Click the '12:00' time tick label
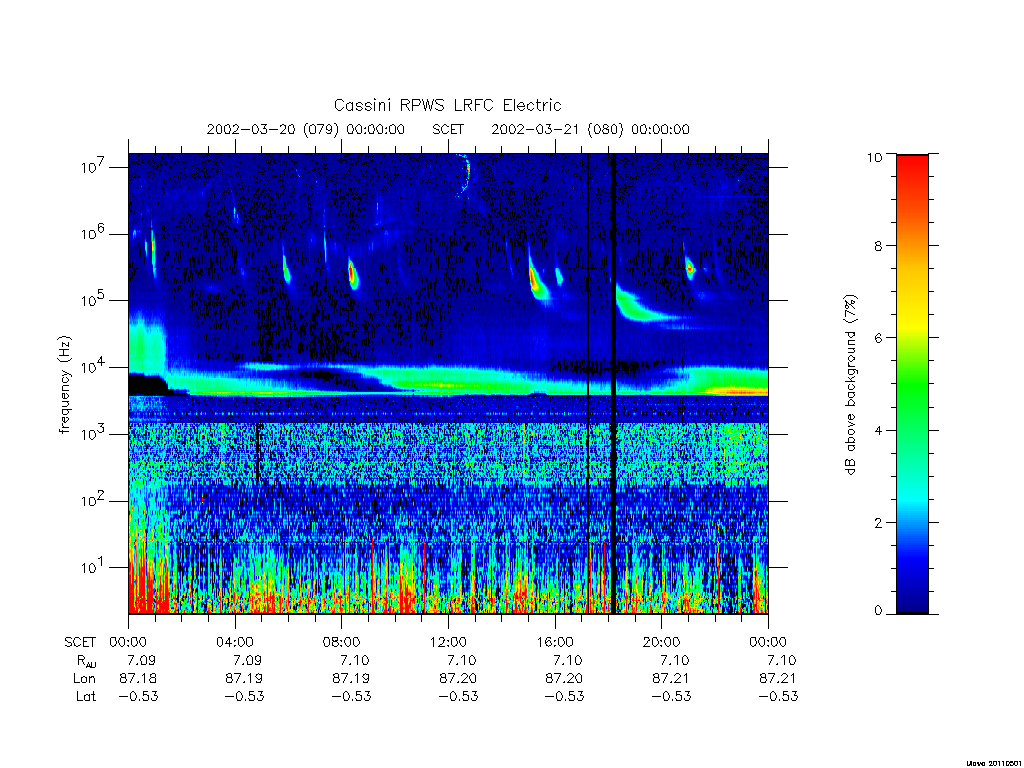The height and width of the screenshot is (768, 1024). (x=448, y=643)
